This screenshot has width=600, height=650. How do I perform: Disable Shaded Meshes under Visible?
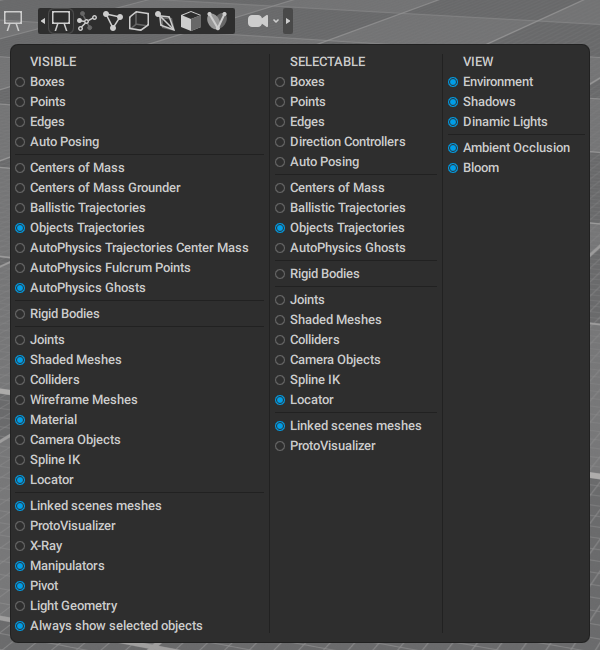click(20, 360)
